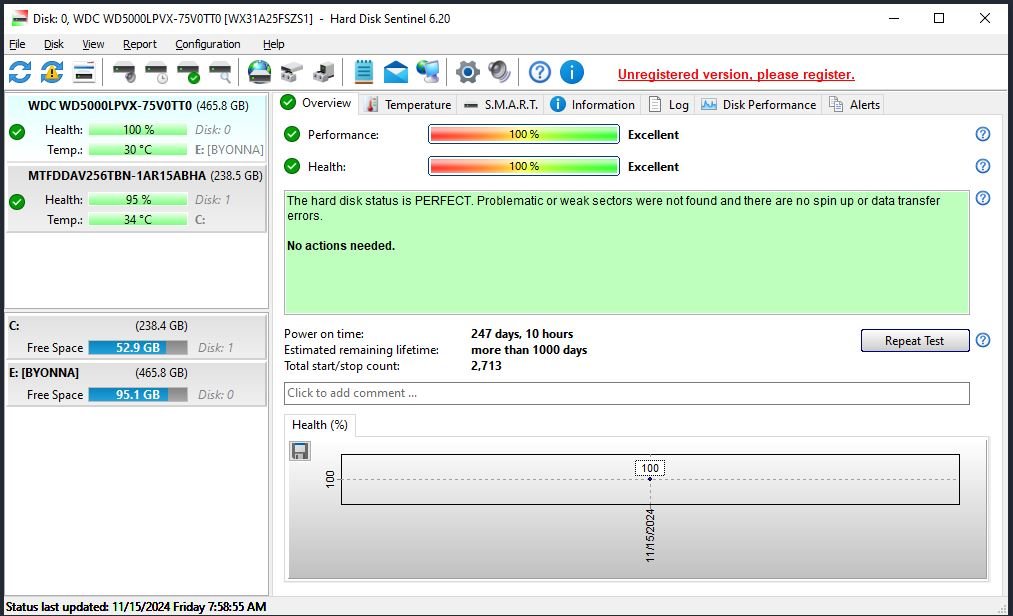Image resolution: width=1013 pixels, height=616 pixels.
Task: Click the status last updated text in status bar
Action: click(136, 606)
